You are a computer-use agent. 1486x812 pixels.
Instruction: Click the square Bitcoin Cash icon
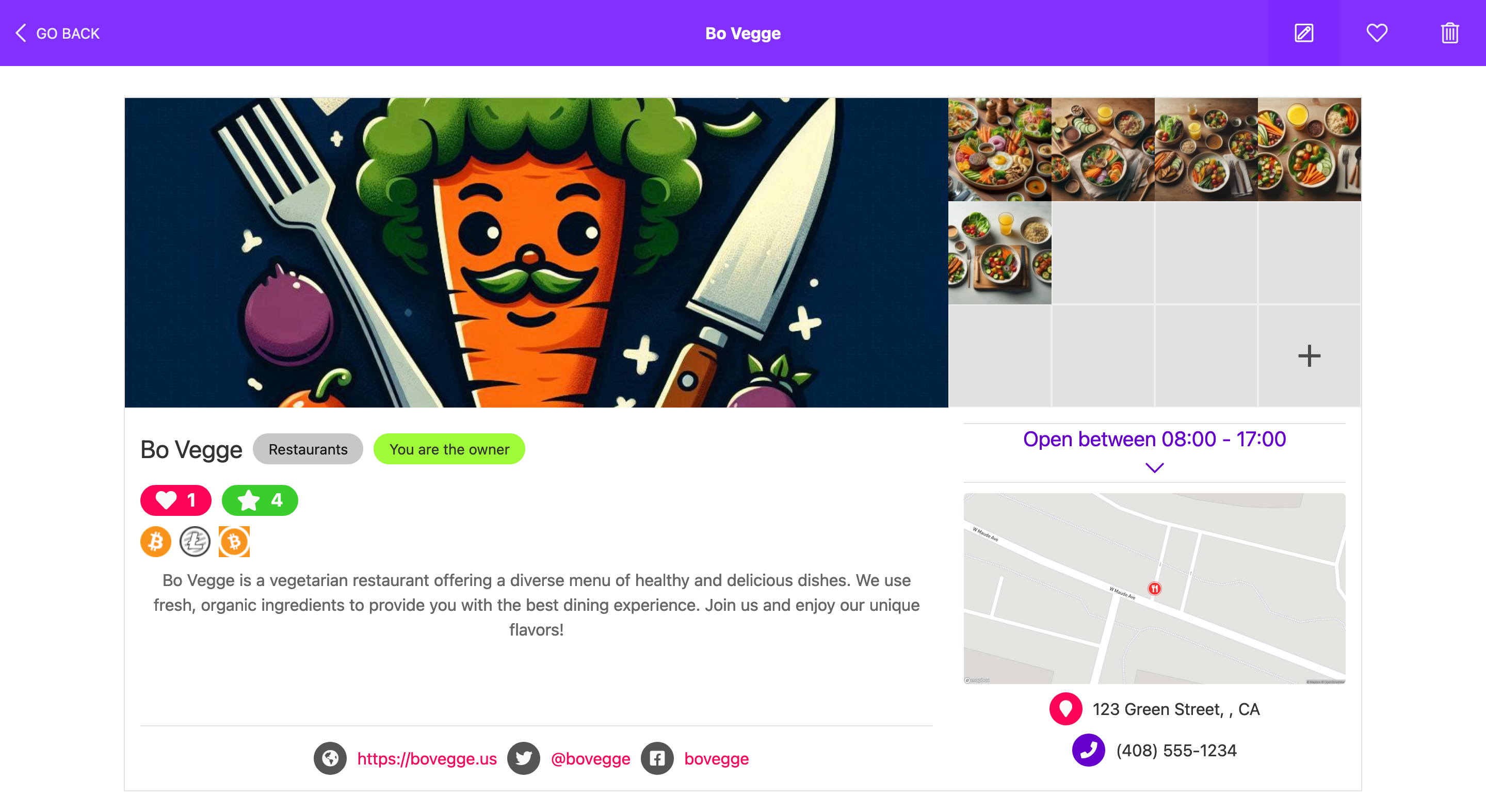coord(234,542)
